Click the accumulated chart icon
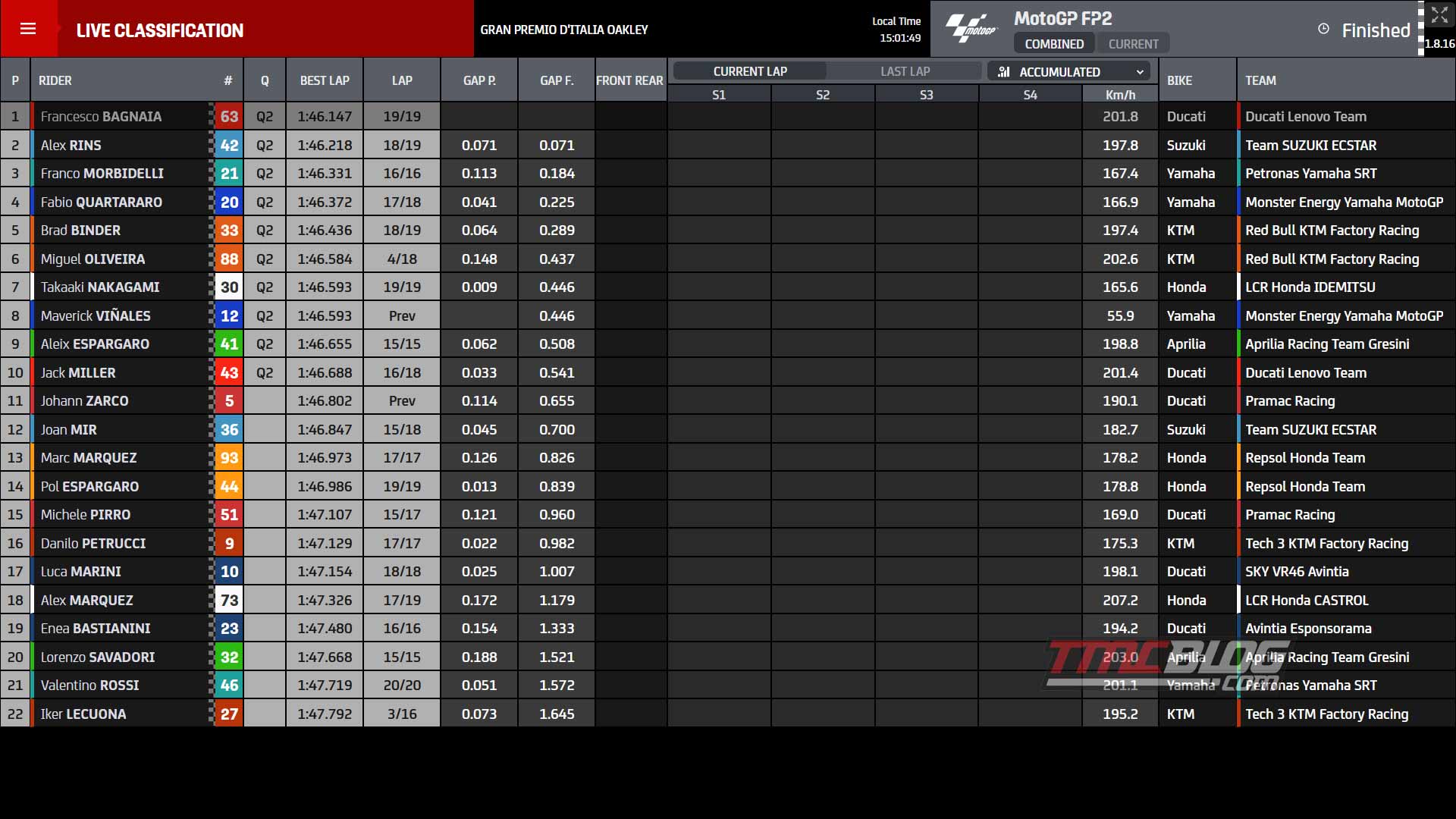1456x819 pixels. point(1004,71)
